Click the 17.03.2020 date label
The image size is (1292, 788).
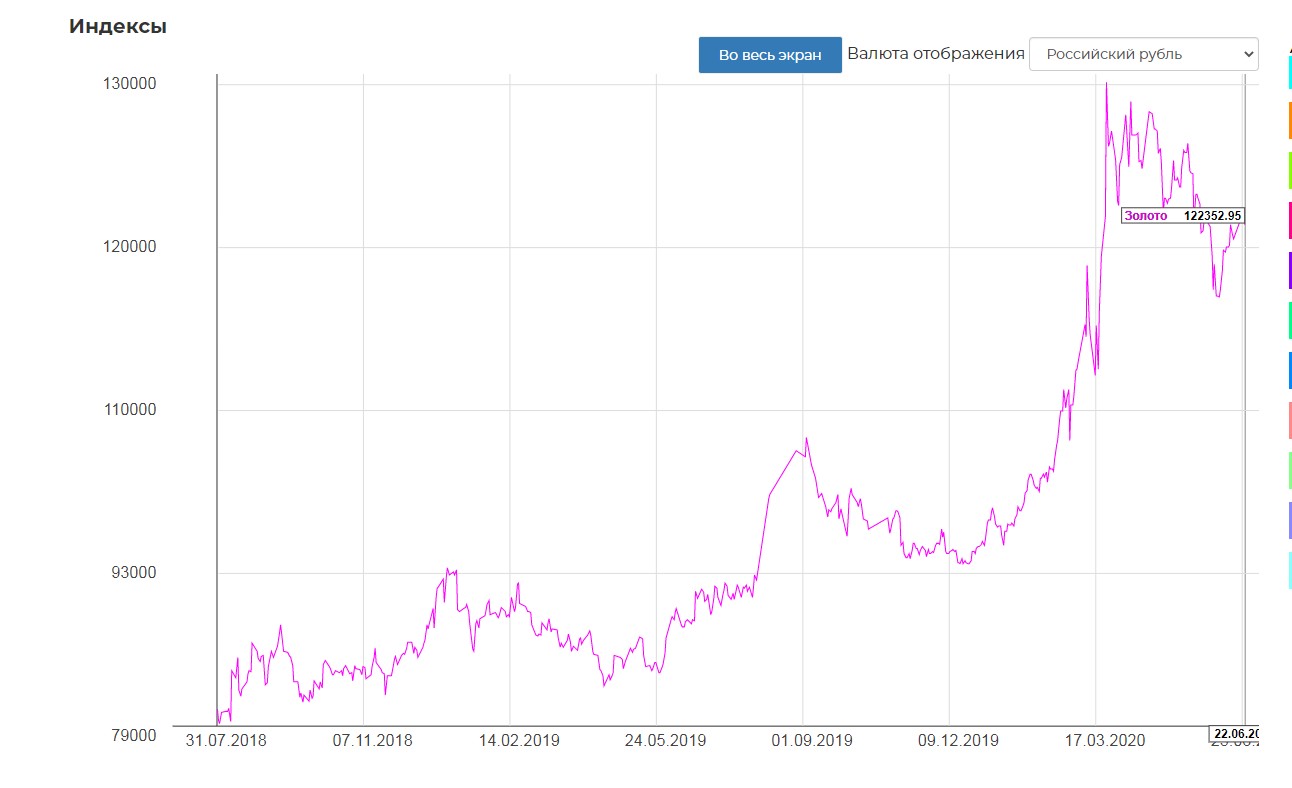(1105, 741)
